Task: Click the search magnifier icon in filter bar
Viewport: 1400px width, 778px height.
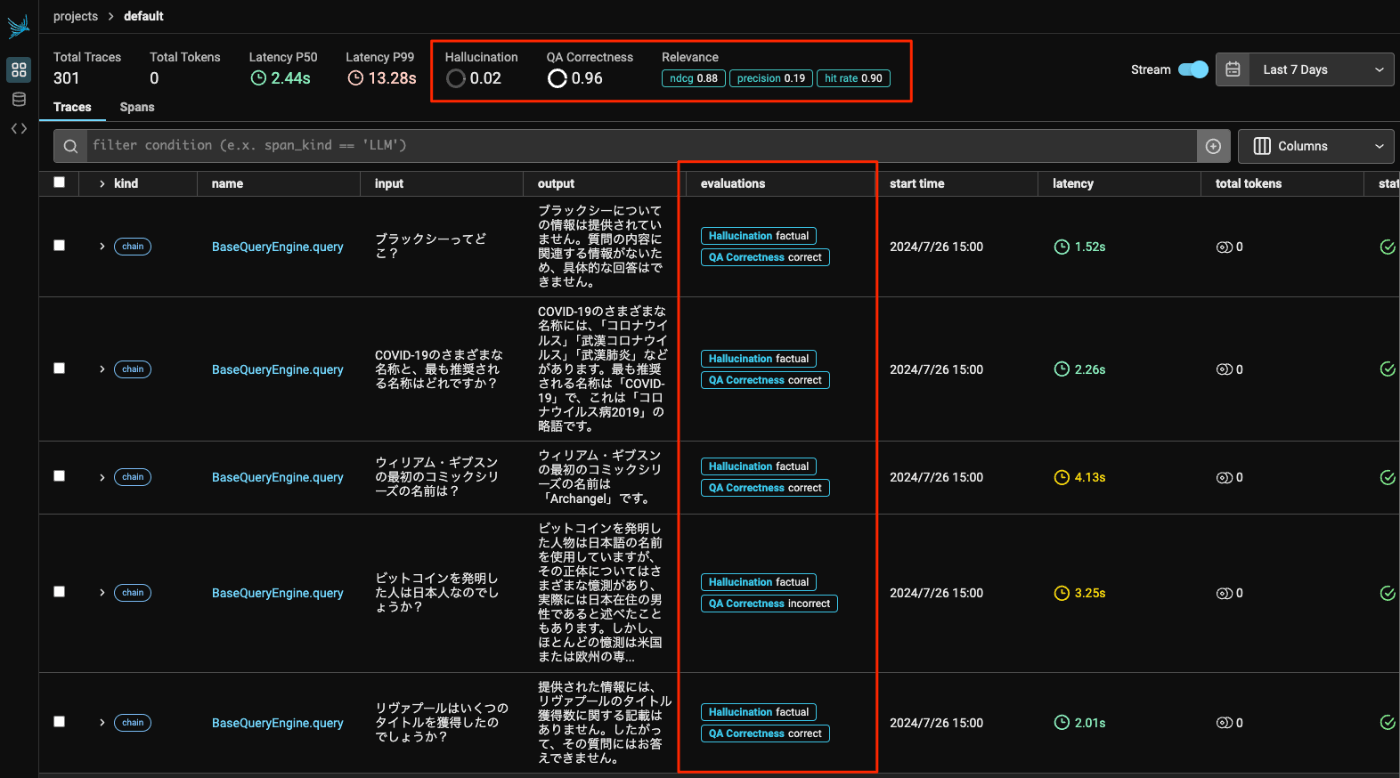Action: click(x=71, y=146)
